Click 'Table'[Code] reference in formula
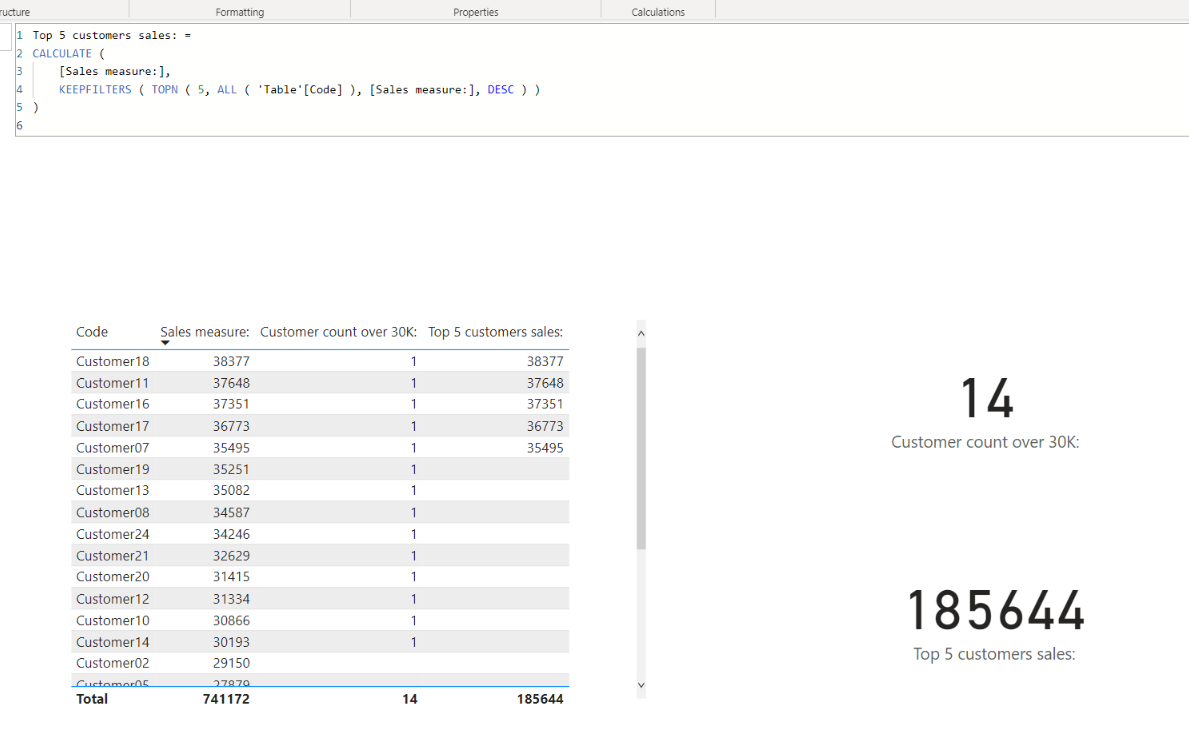The height and width of the screenshot is (754, 1189). click(x=300, y=90)
